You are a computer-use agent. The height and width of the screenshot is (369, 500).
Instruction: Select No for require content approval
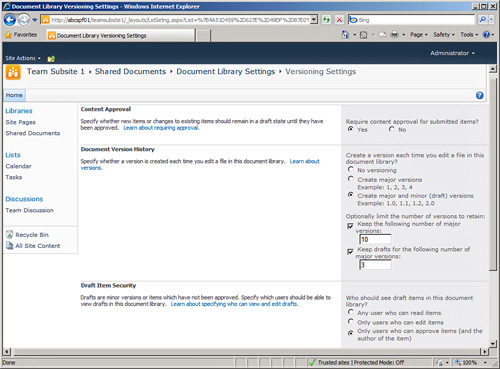coord(392,129)
